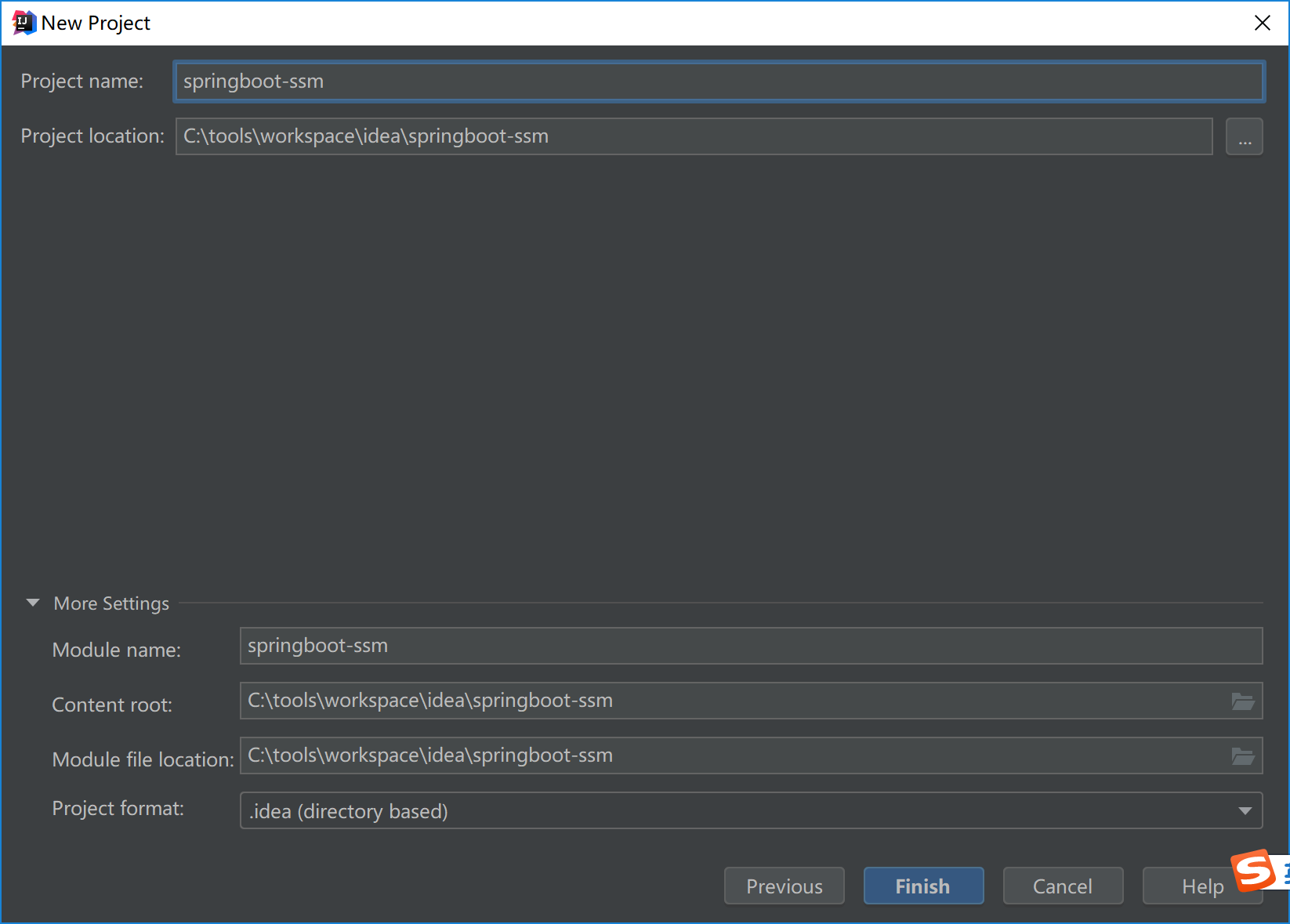Viewport: 1290px width, 924px height.
Task: Collapse the More Settings section
Action: click(33, 603)
